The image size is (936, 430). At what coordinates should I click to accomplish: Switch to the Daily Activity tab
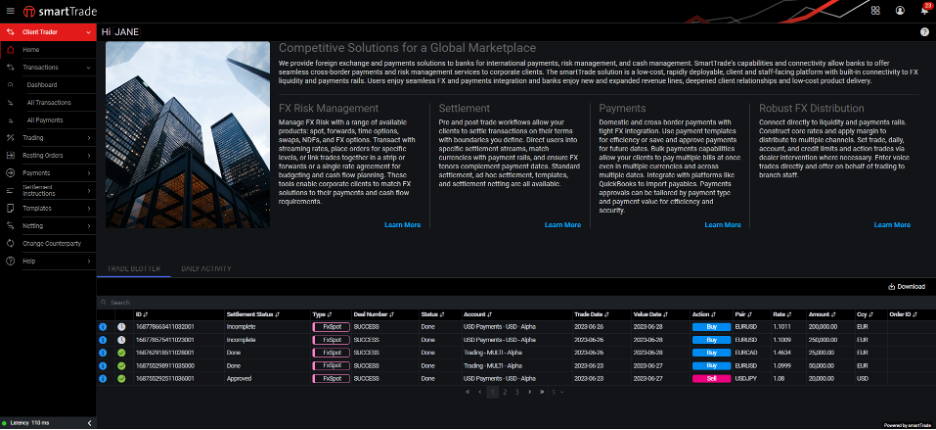pyautogui.click(x=206, y=269)
